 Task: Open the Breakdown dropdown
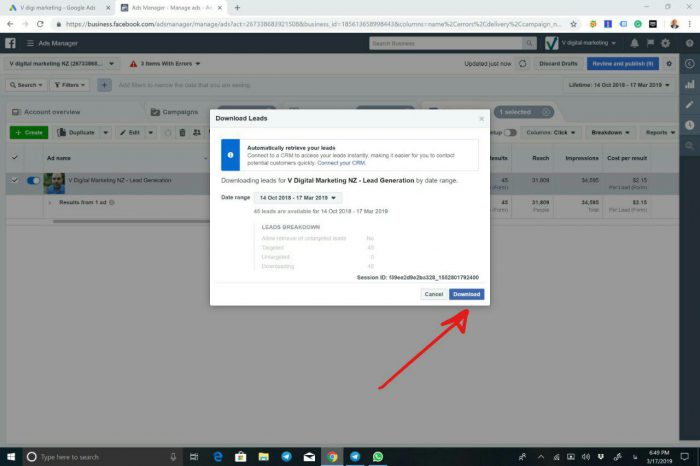coord(610,132)
